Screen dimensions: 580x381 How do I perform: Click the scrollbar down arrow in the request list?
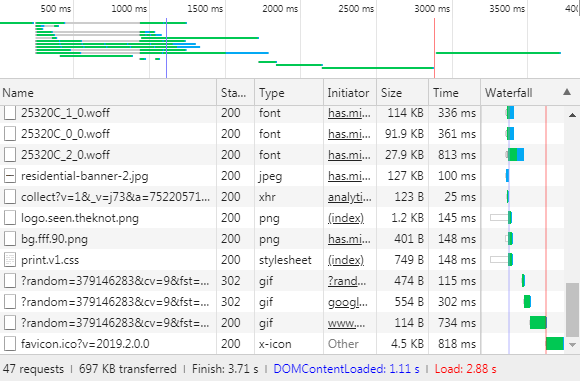(572, 345)
